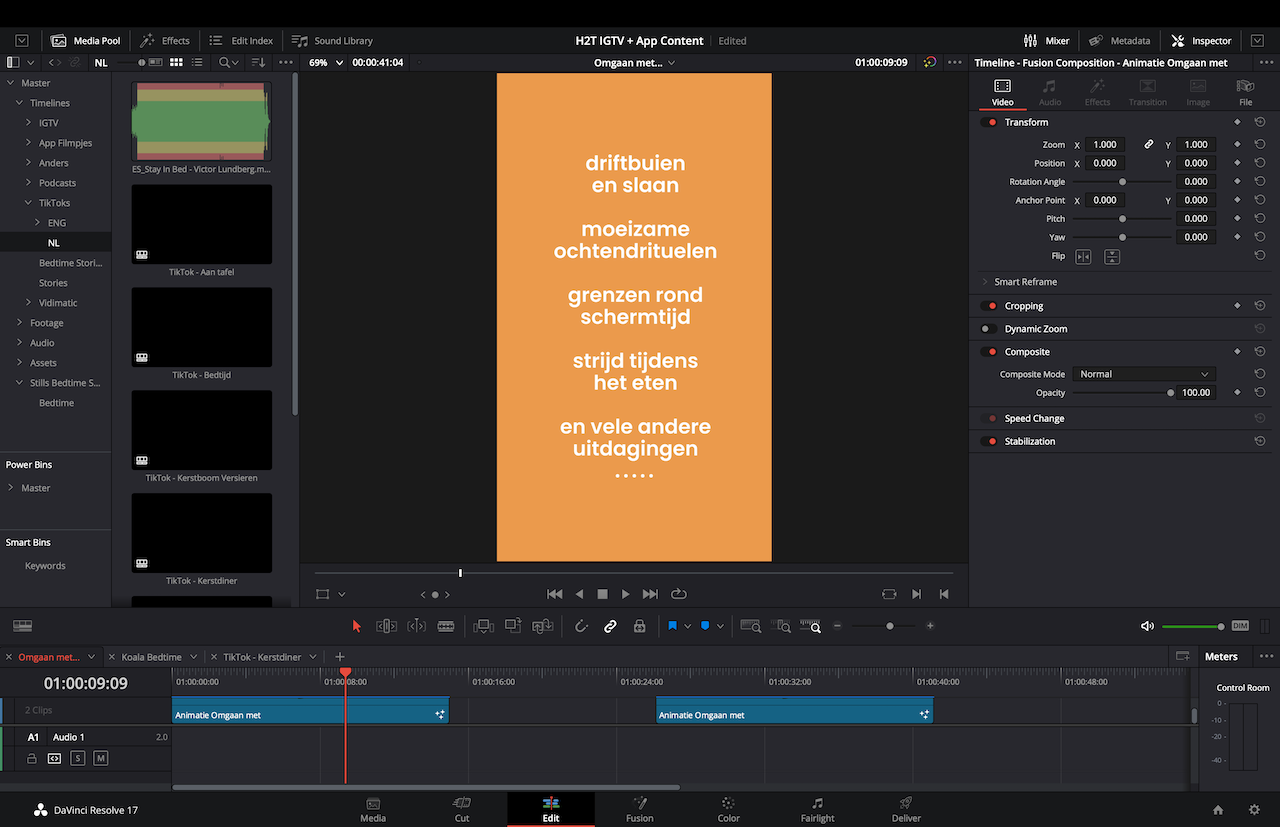This screenshot has height=827, width=1280.
Task: Toggle the Linked Selection chain icon
Action: 610,626
